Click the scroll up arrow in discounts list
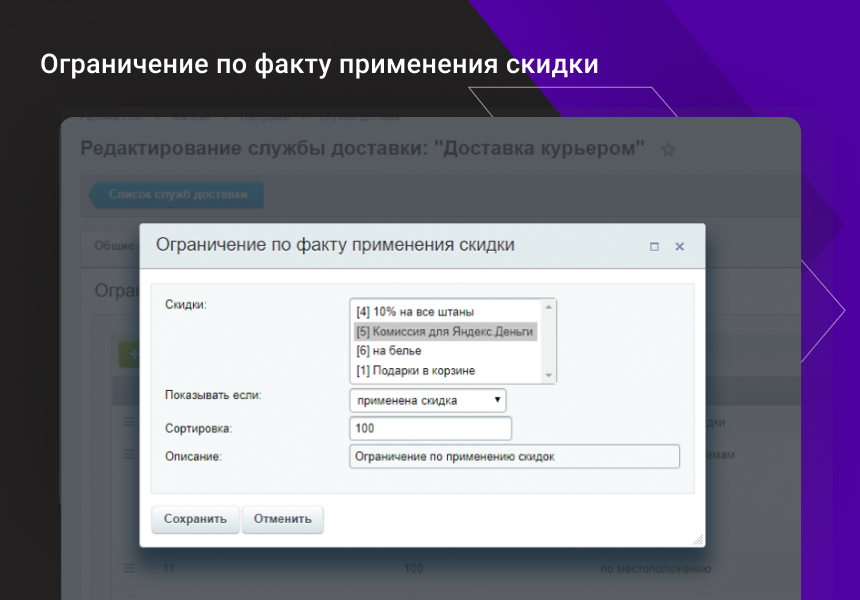The height and width of the screenshot is (600, 860). coord(548,307)
